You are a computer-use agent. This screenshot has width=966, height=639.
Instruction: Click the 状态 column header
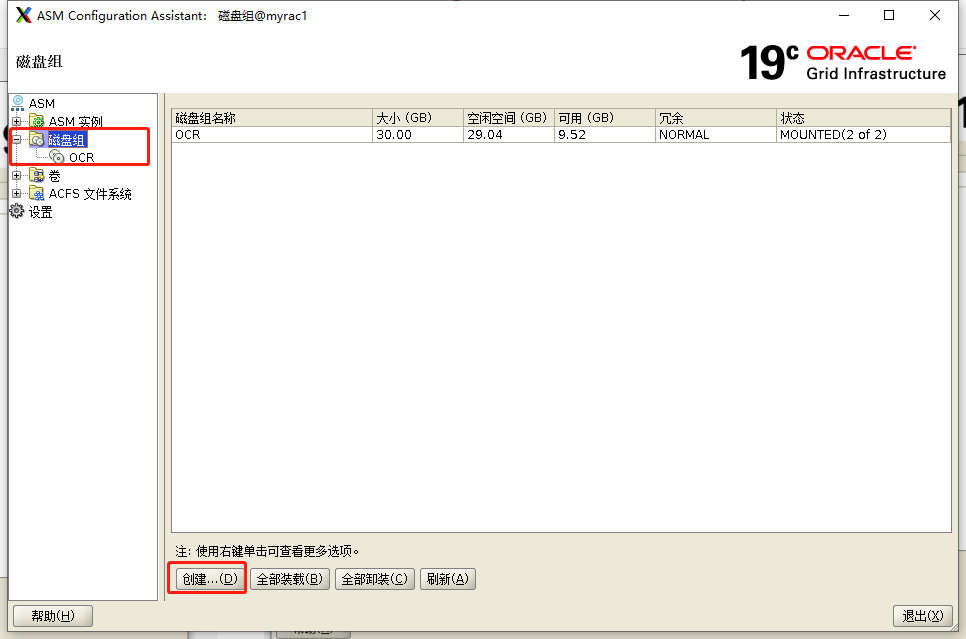864,118
